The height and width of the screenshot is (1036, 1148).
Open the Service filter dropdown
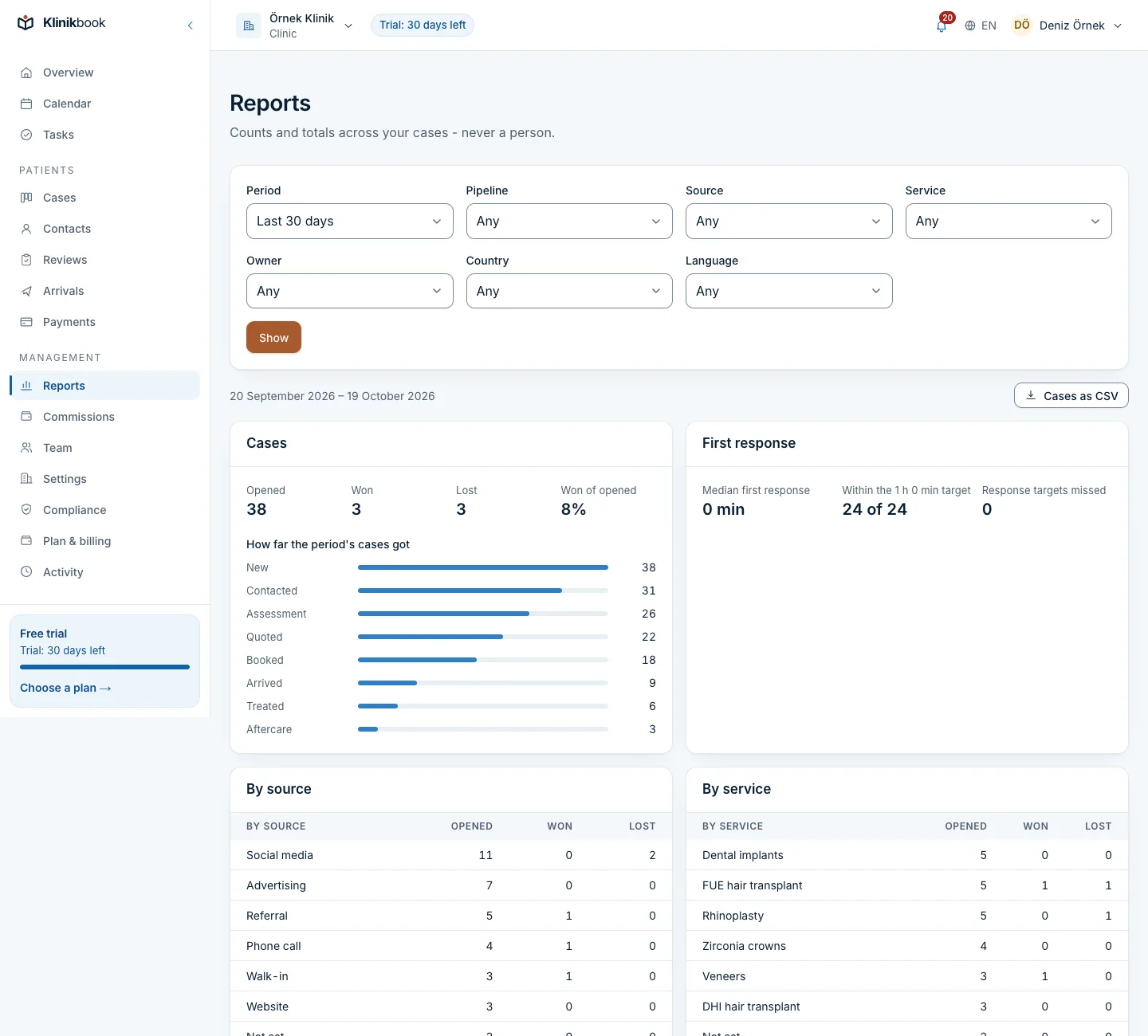pos(1008,221)
